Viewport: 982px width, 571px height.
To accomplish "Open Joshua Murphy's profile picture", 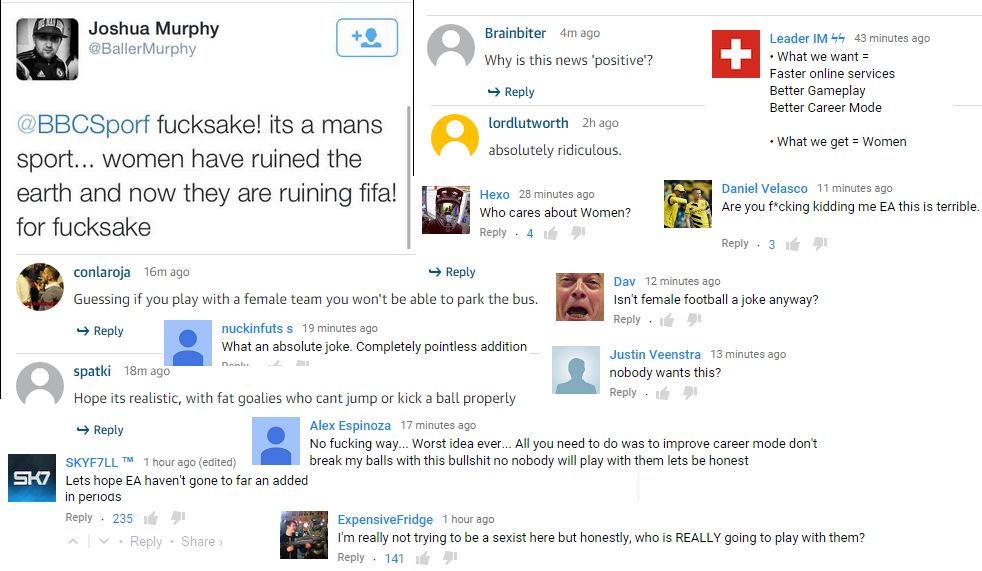I will pos(47,49).
